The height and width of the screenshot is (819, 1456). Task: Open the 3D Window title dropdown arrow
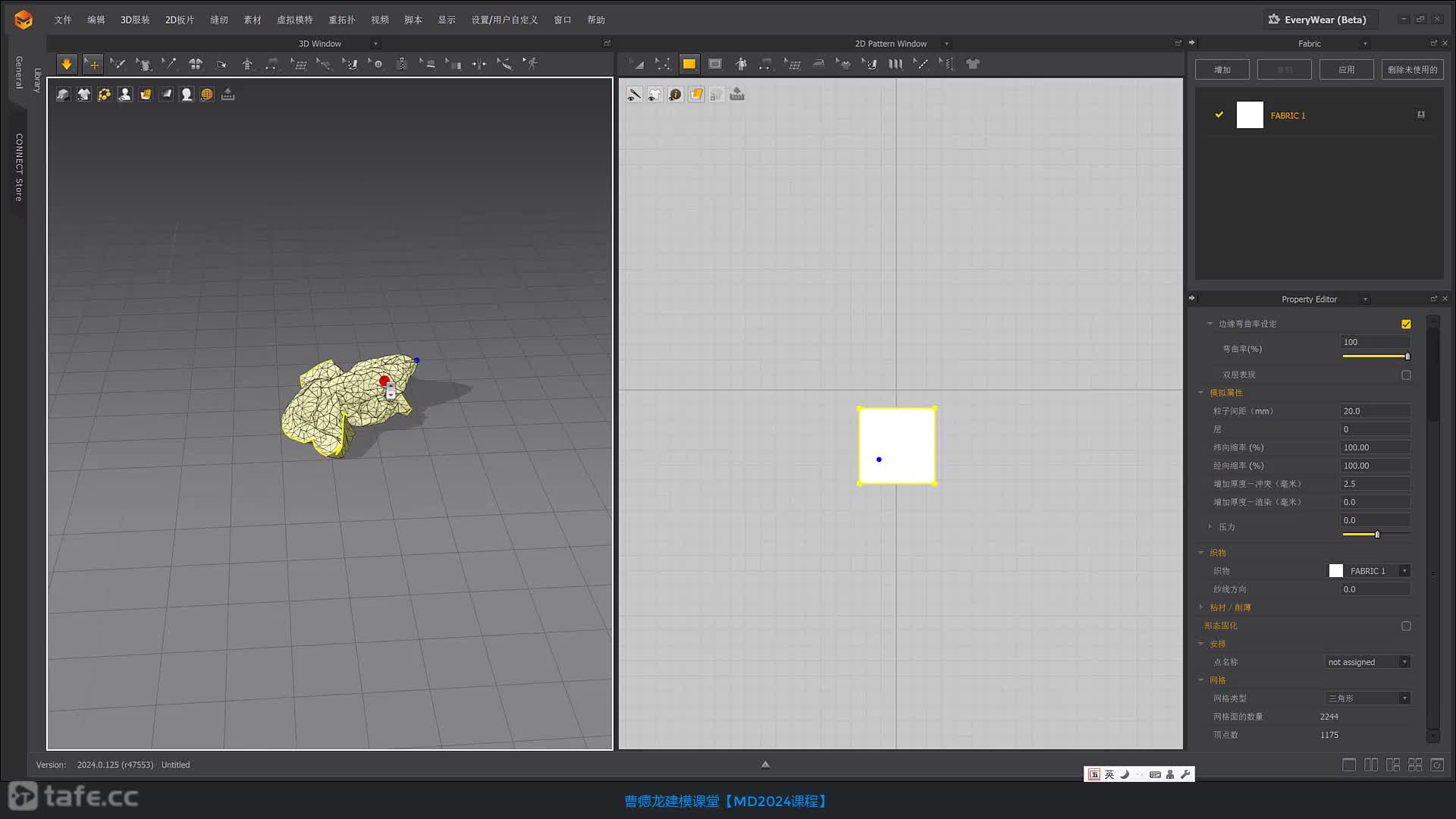375,44
